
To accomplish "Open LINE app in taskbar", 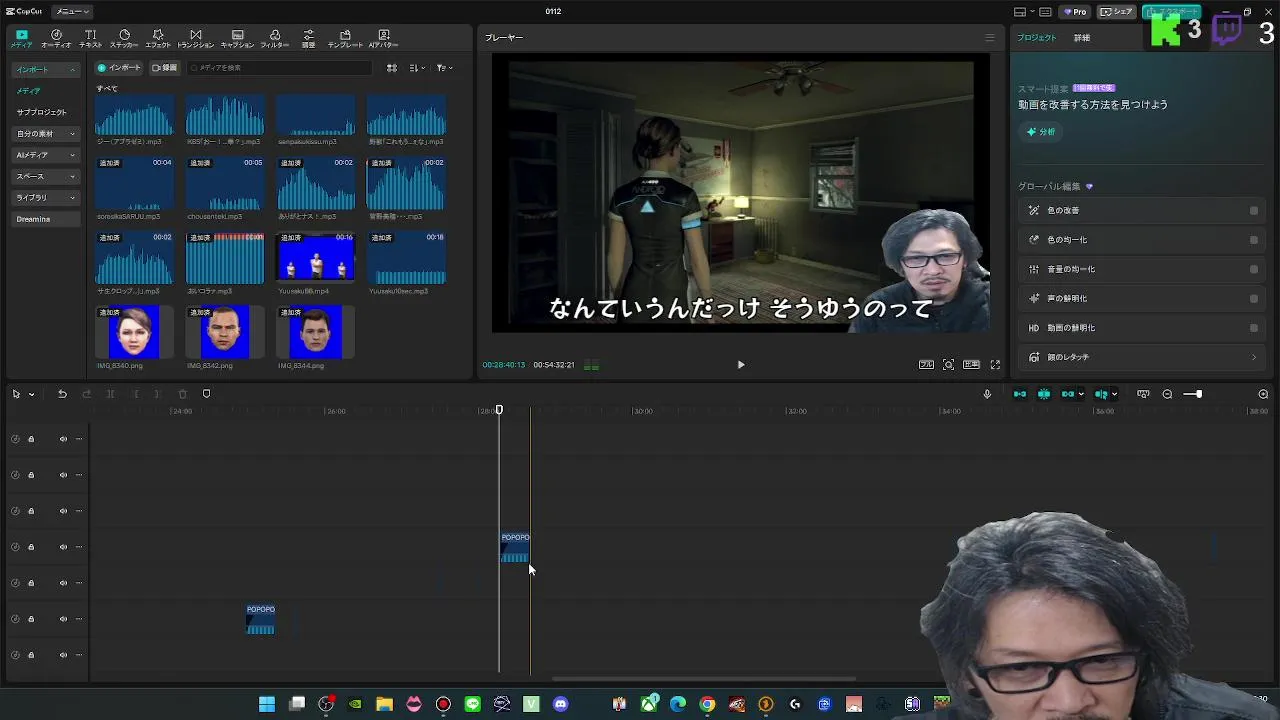I will click(472, 704).
